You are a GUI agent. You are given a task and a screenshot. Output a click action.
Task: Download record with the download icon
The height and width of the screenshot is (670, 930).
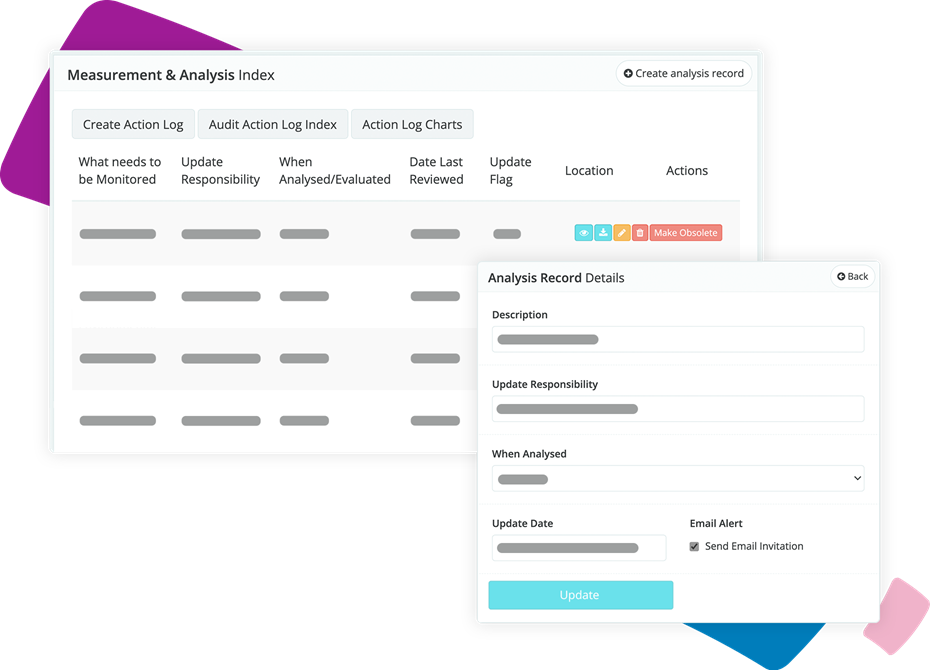(x=603, y=233)
